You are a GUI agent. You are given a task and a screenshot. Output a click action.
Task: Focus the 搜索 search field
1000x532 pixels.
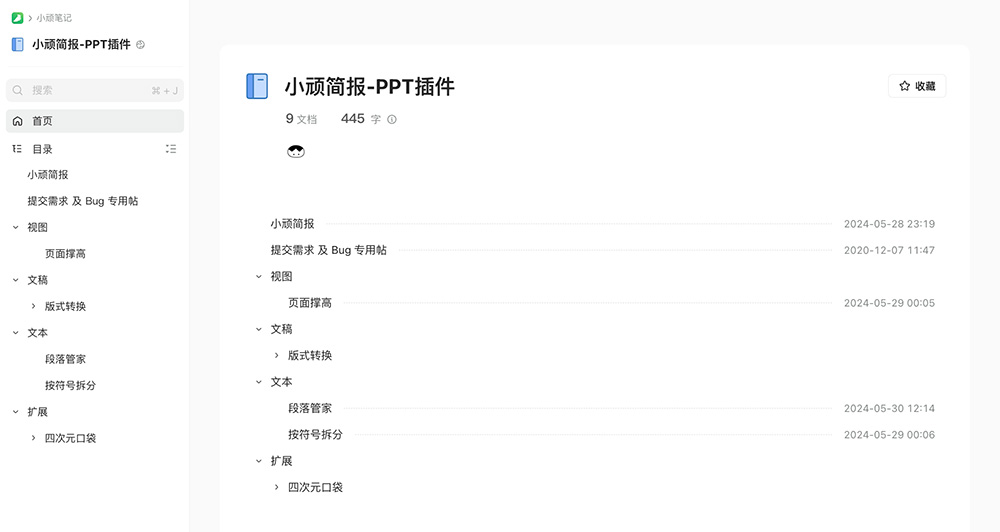95,91
